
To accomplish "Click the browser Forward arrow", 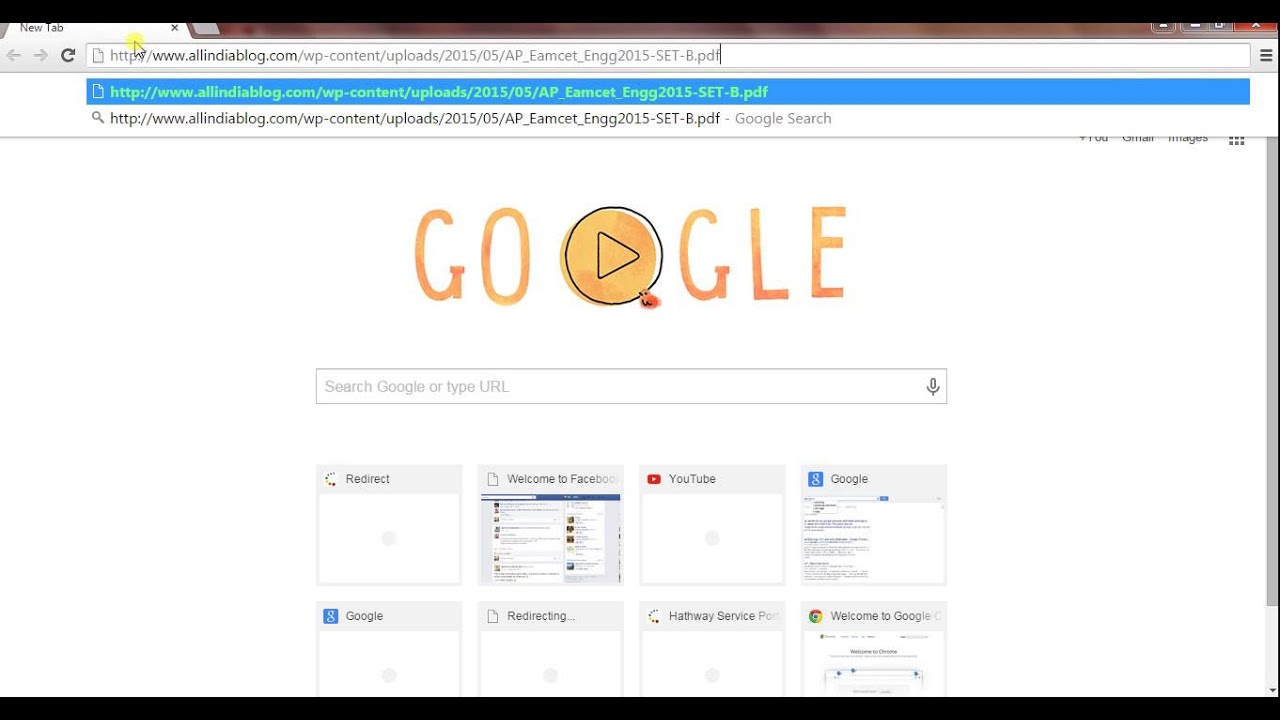I will coord(41,55).
